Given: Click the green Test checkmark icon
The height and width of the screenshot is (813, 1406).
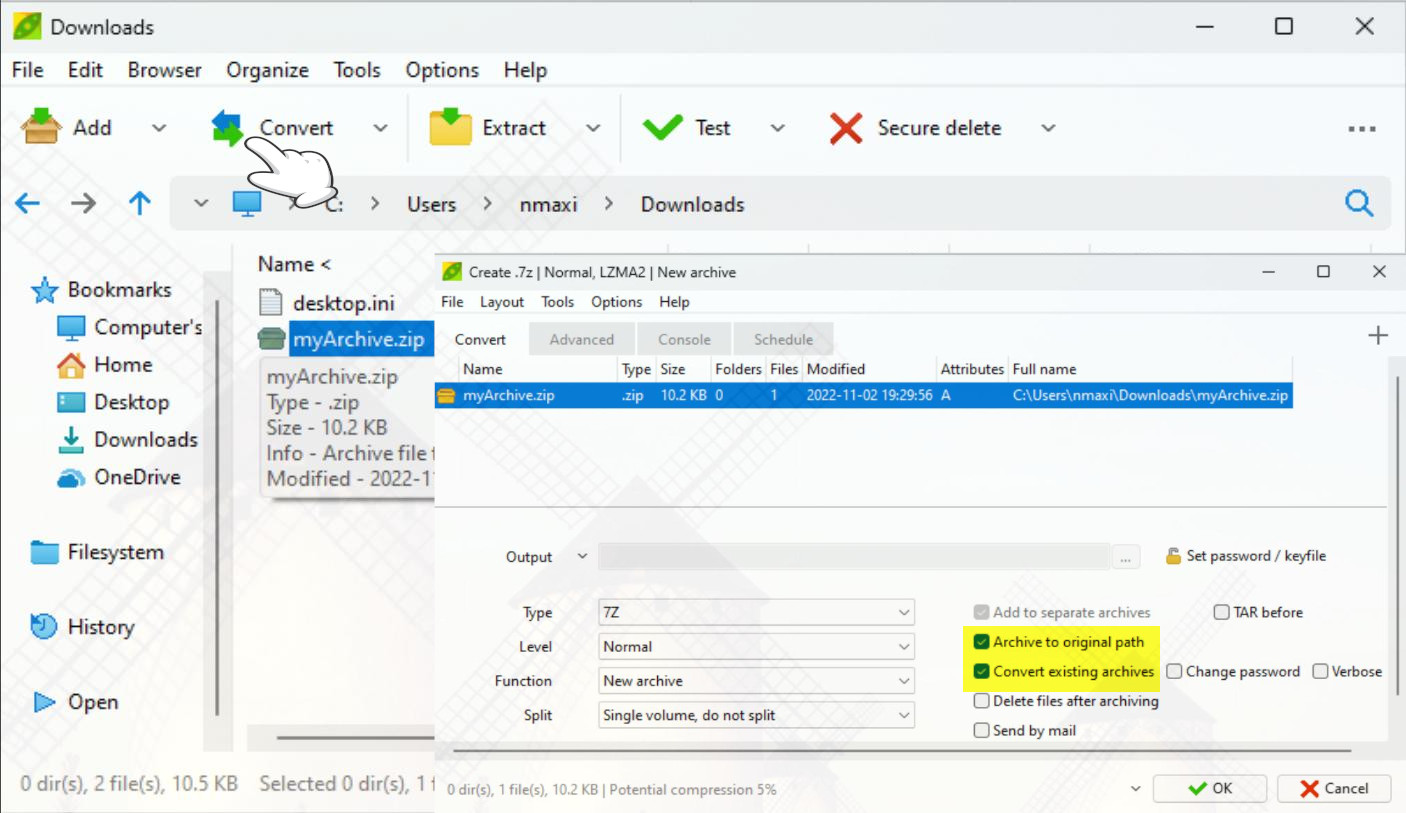Looking at the screenshot, I should tap(662, 128).
